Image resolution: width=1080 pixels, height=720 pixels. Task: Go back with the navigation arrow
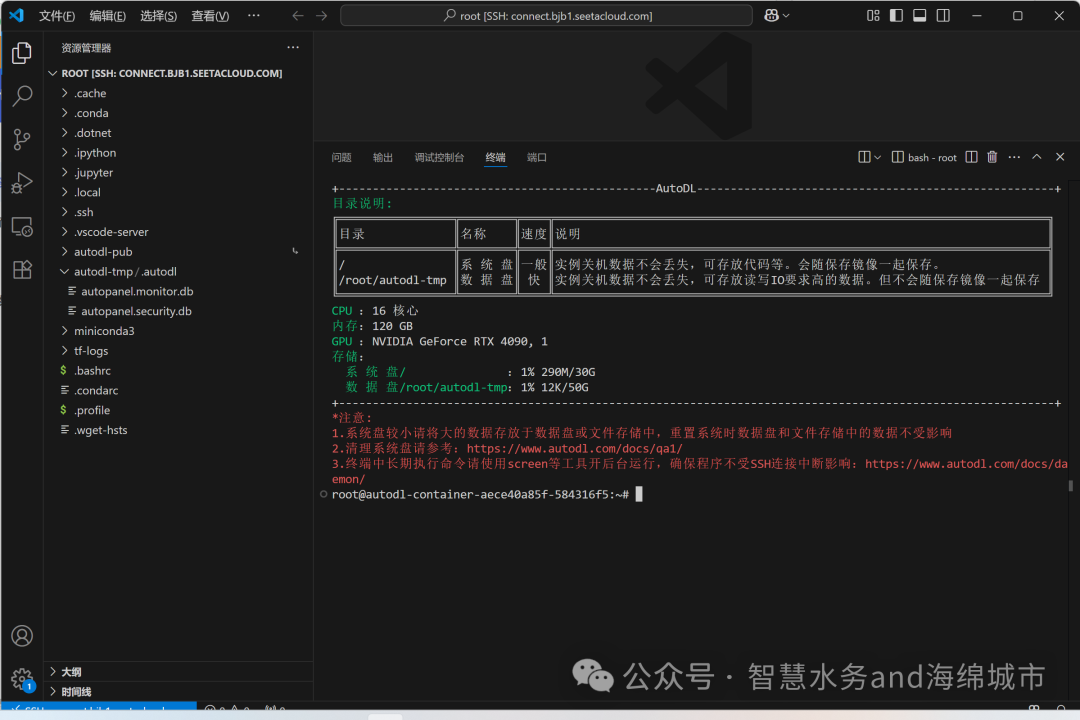tap(298, 15)
